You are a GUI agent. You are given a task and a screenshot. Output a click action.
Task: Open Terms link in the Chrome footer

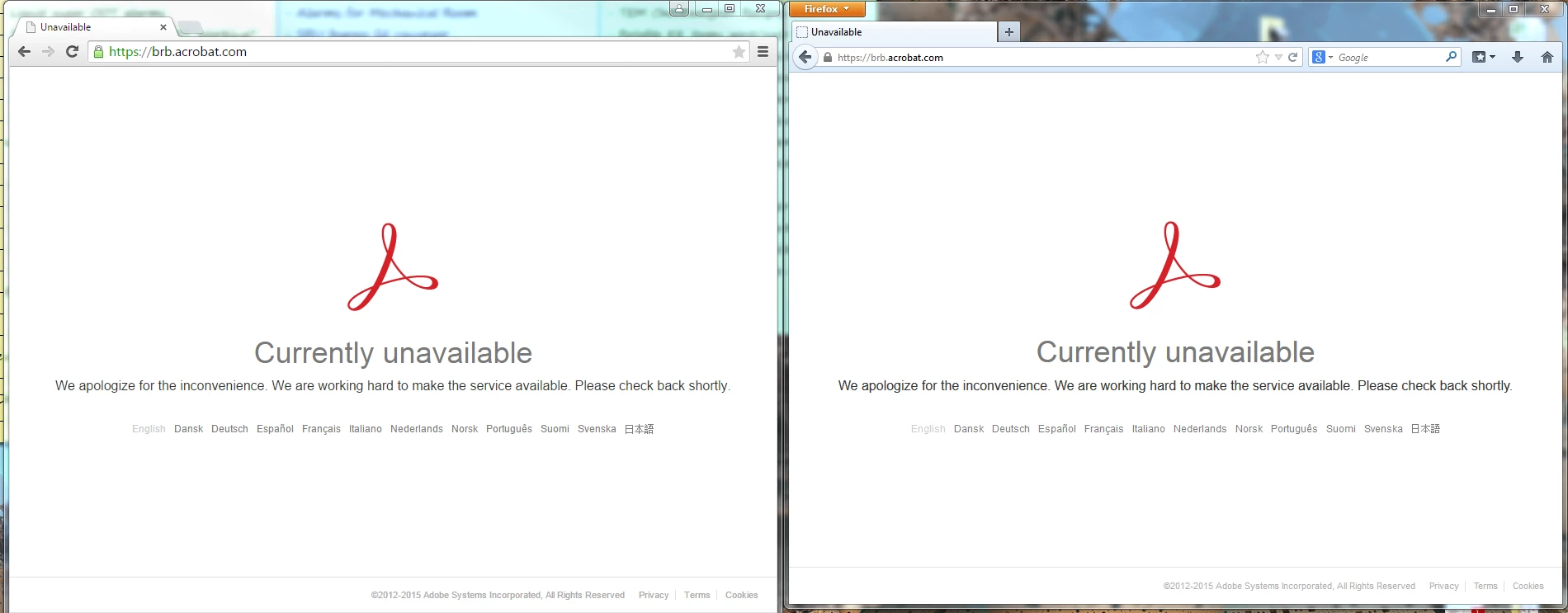point(697,595)
